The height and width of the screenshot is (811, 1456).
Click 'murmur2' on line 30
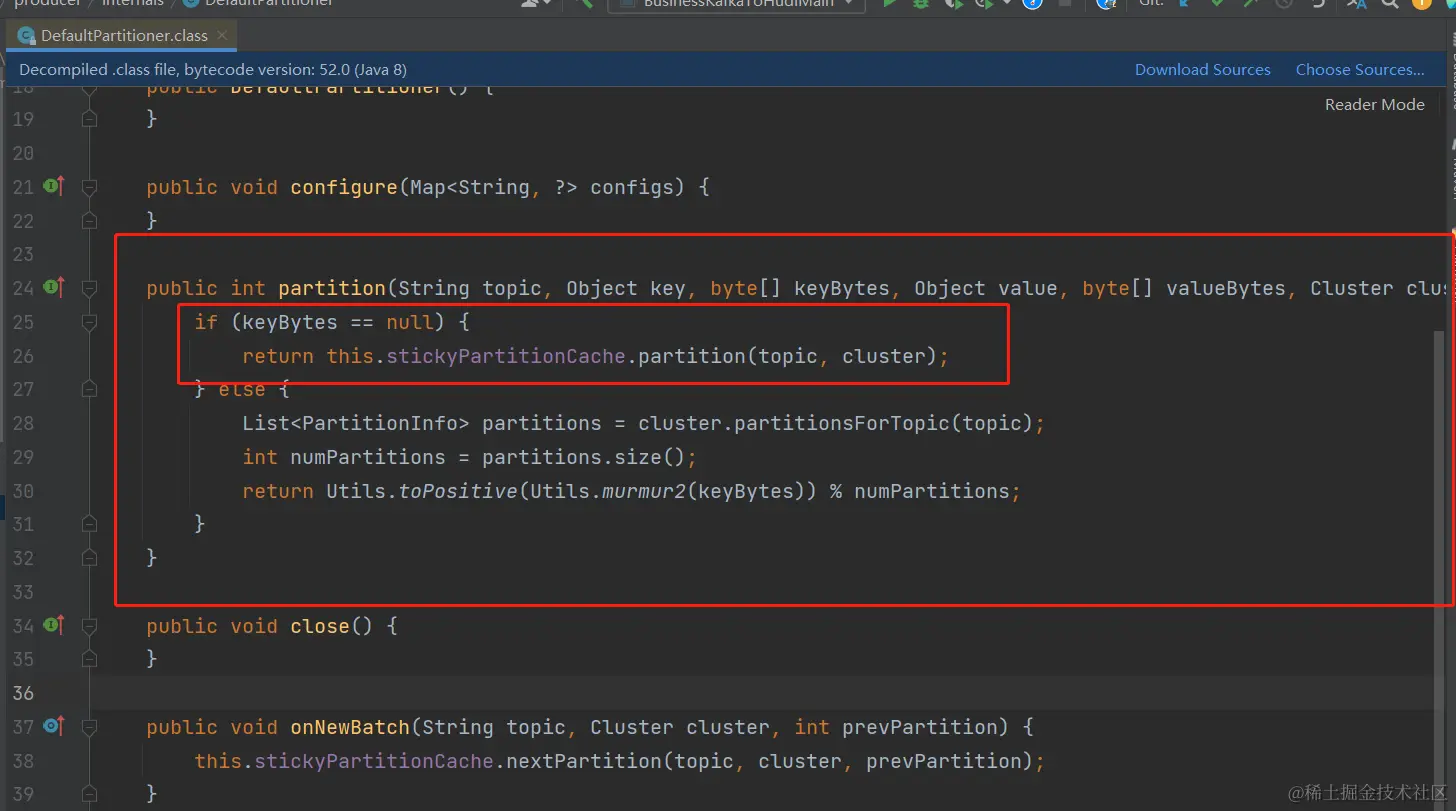644,491
